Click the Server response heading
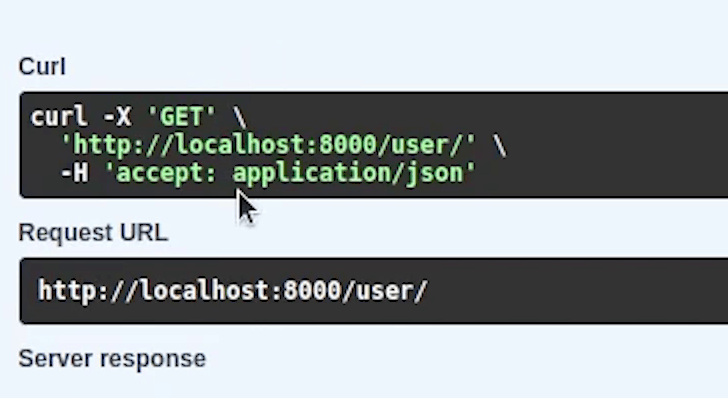 pyautogui.click(x=112, y=359)
